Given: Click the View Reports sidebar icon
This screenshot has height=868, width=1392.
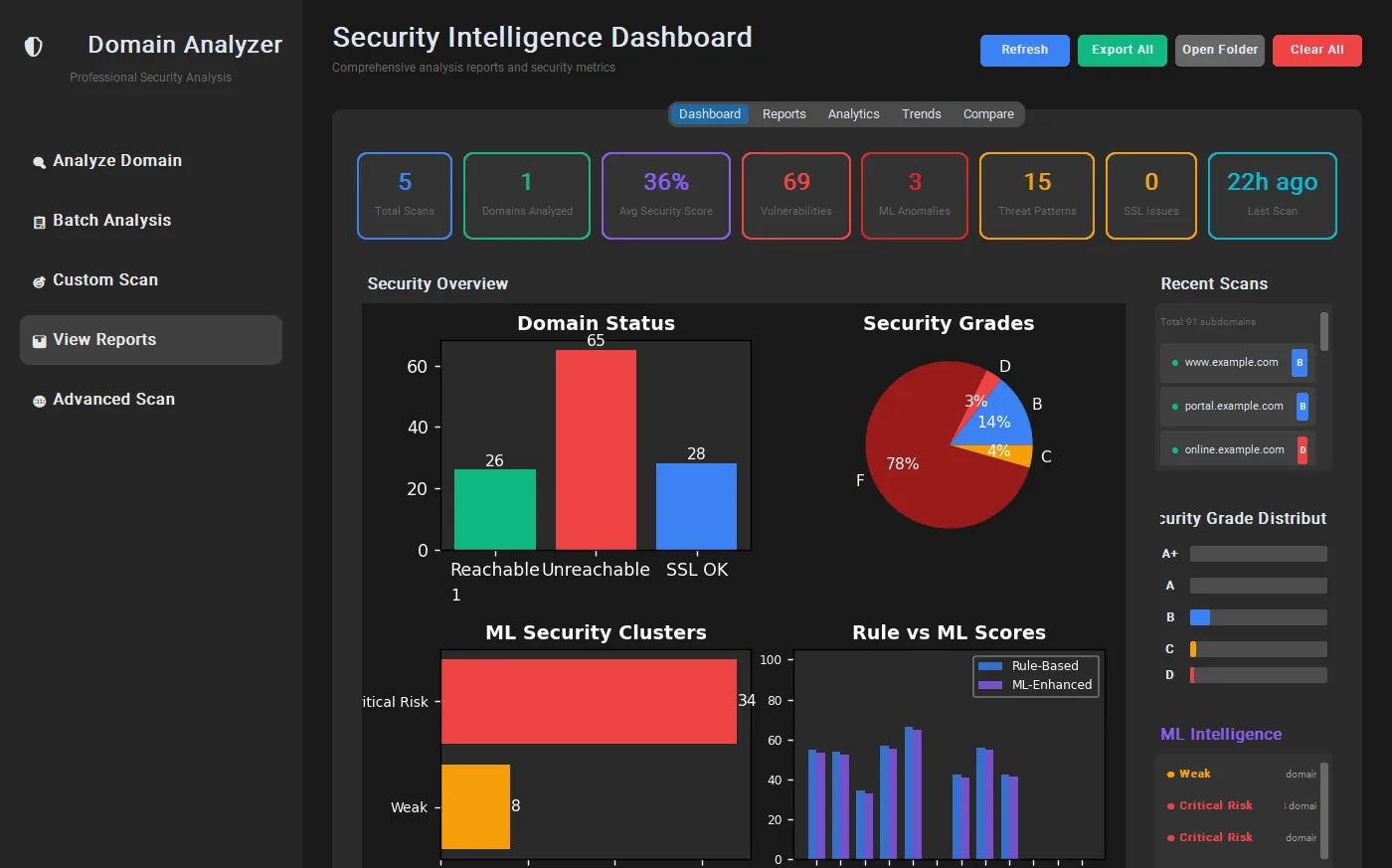Looking at the screenshot, I should click(40, 341).
